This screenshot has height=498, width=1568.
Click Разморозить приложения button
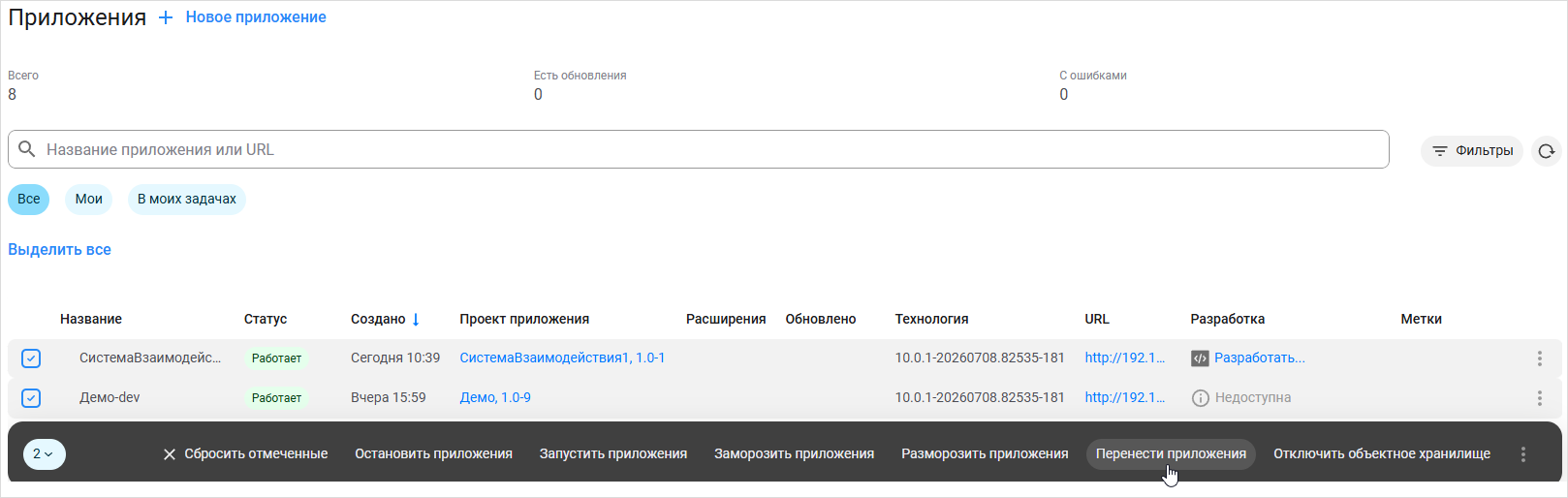tap(985, 454)
